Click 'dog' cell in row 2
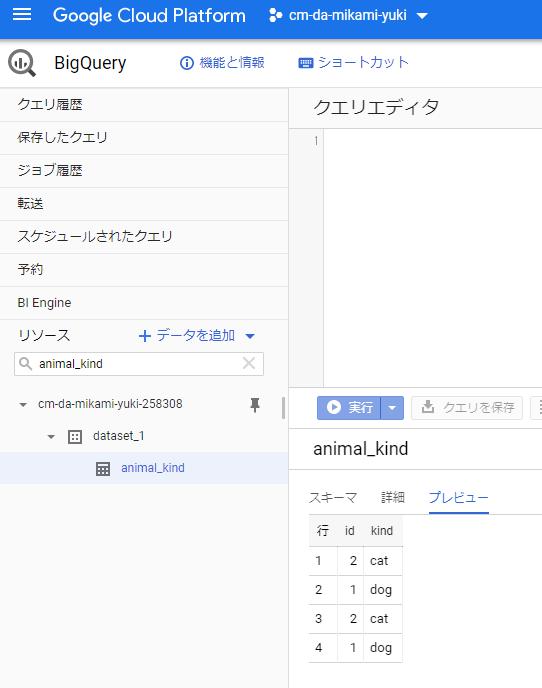This screenshot has width=542, height=688. [381, 590]
